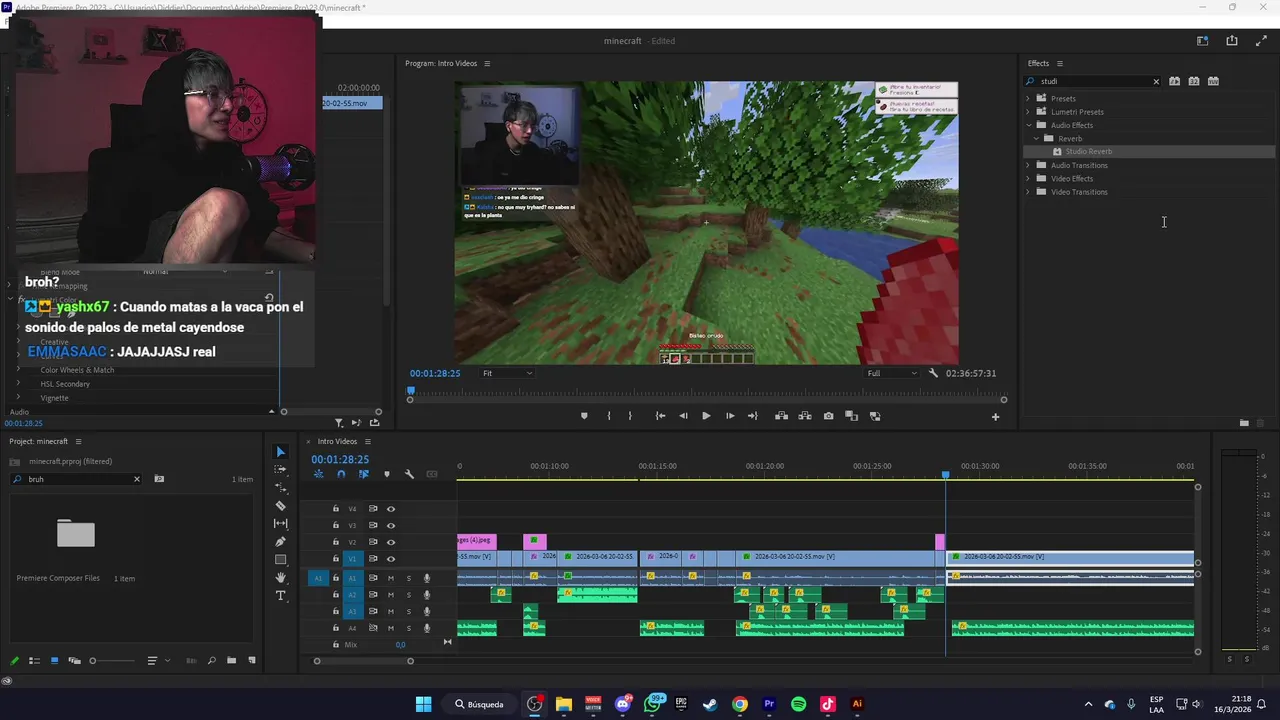Viewport: 1280px width, 720px height.
Task: Select the Pen tool
Action: 281,542
